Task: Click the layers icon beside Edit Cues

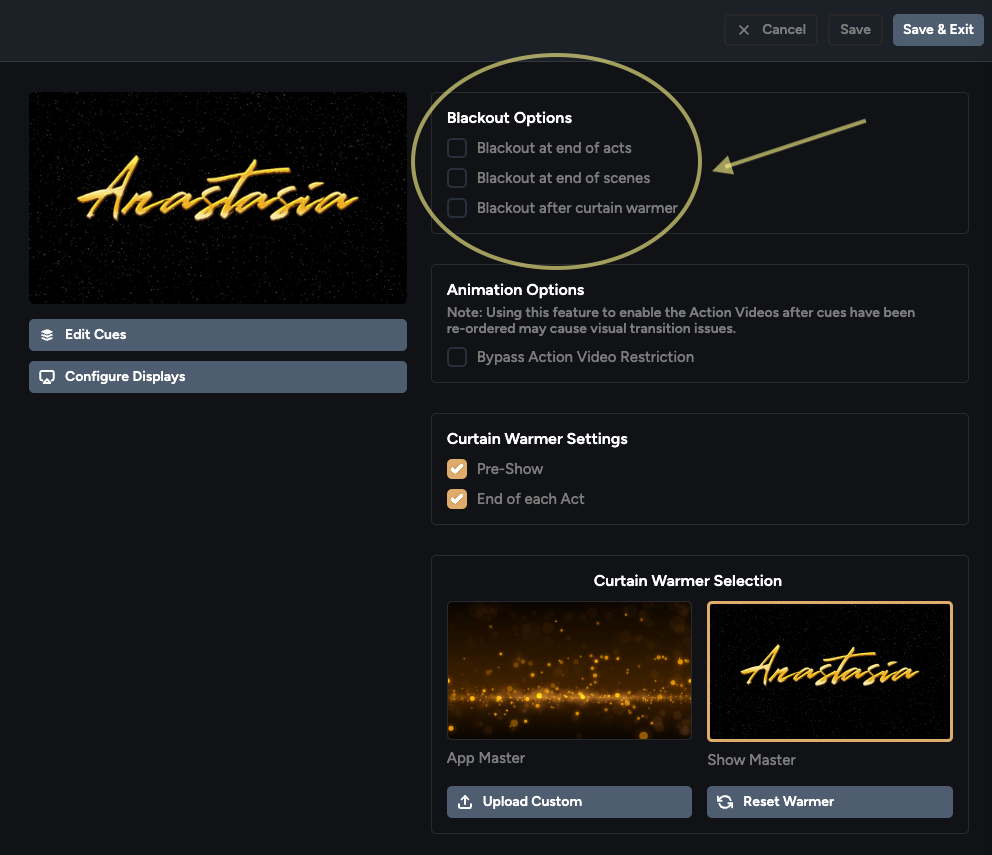Action: tap(47, 335)
